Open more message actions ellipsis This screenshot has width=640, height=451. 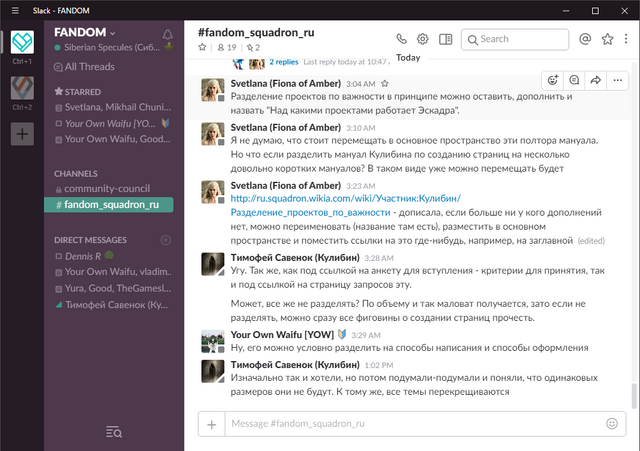tap(618, 80)
